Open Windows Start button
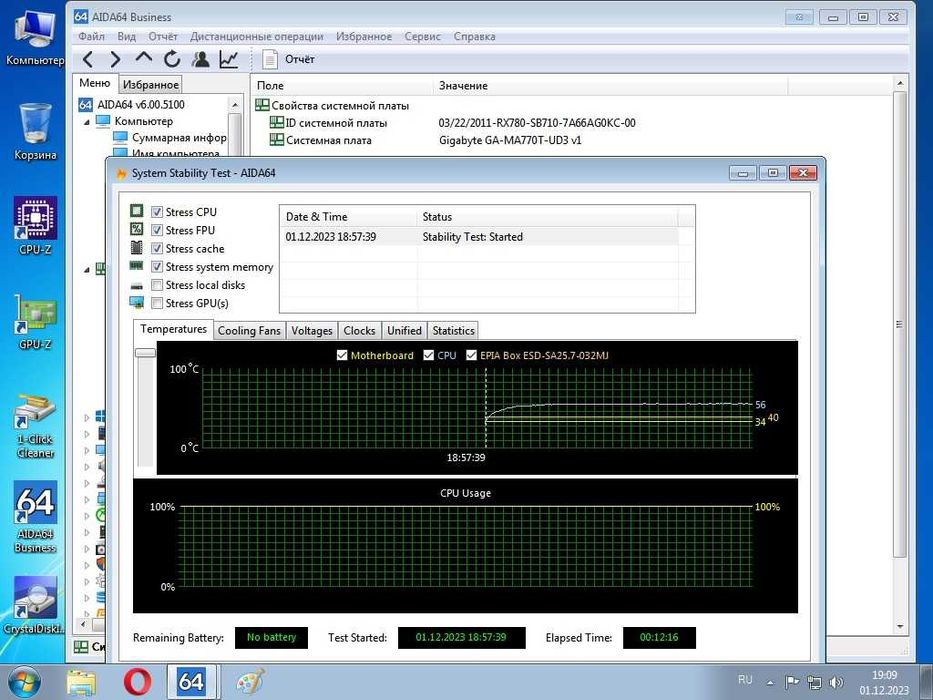This screenshot has width=933, height=700. [24, 682]
